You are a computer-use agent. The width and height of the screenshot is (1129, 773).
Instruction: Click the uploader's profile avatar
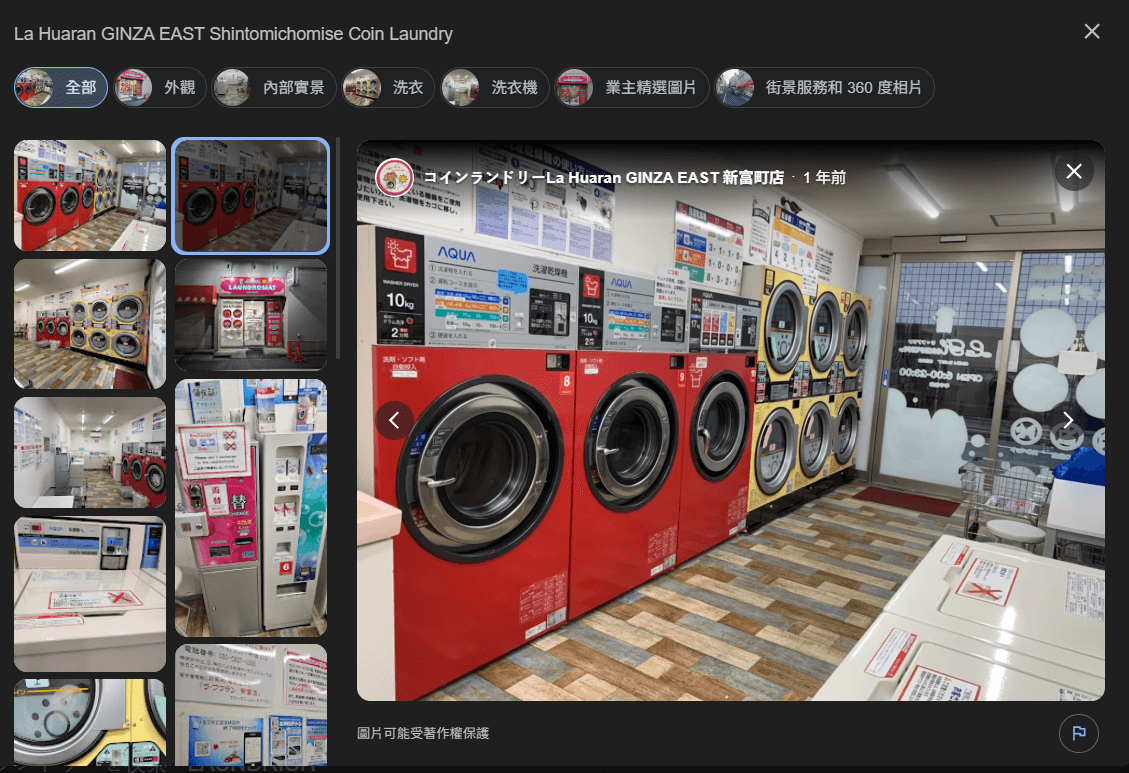pos(394,177)
